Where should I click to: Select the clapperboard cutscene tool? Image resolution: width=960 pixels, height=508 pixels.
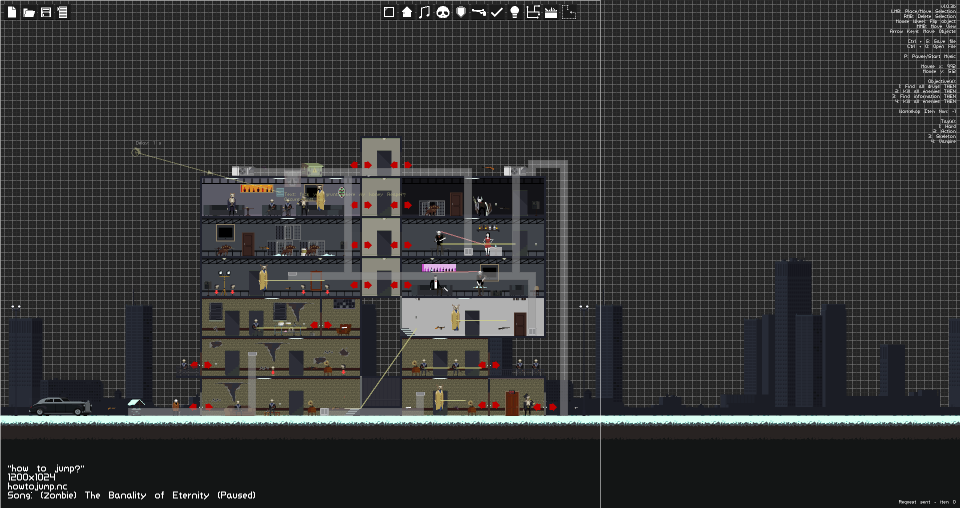[x=551, y=12]
